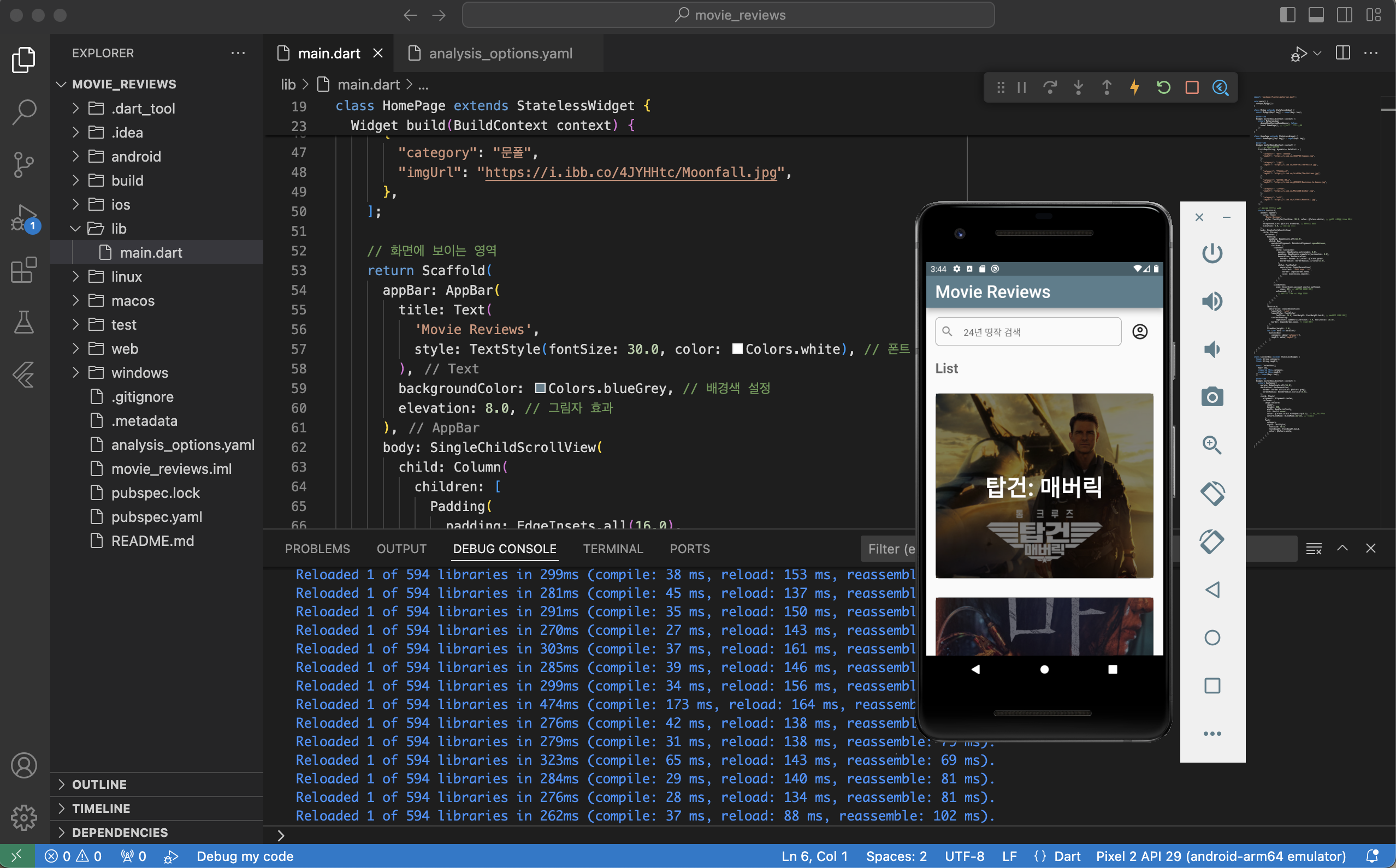
Task: Click Spaces: 2 indentation setting
Action: click(x=896, y=856)
